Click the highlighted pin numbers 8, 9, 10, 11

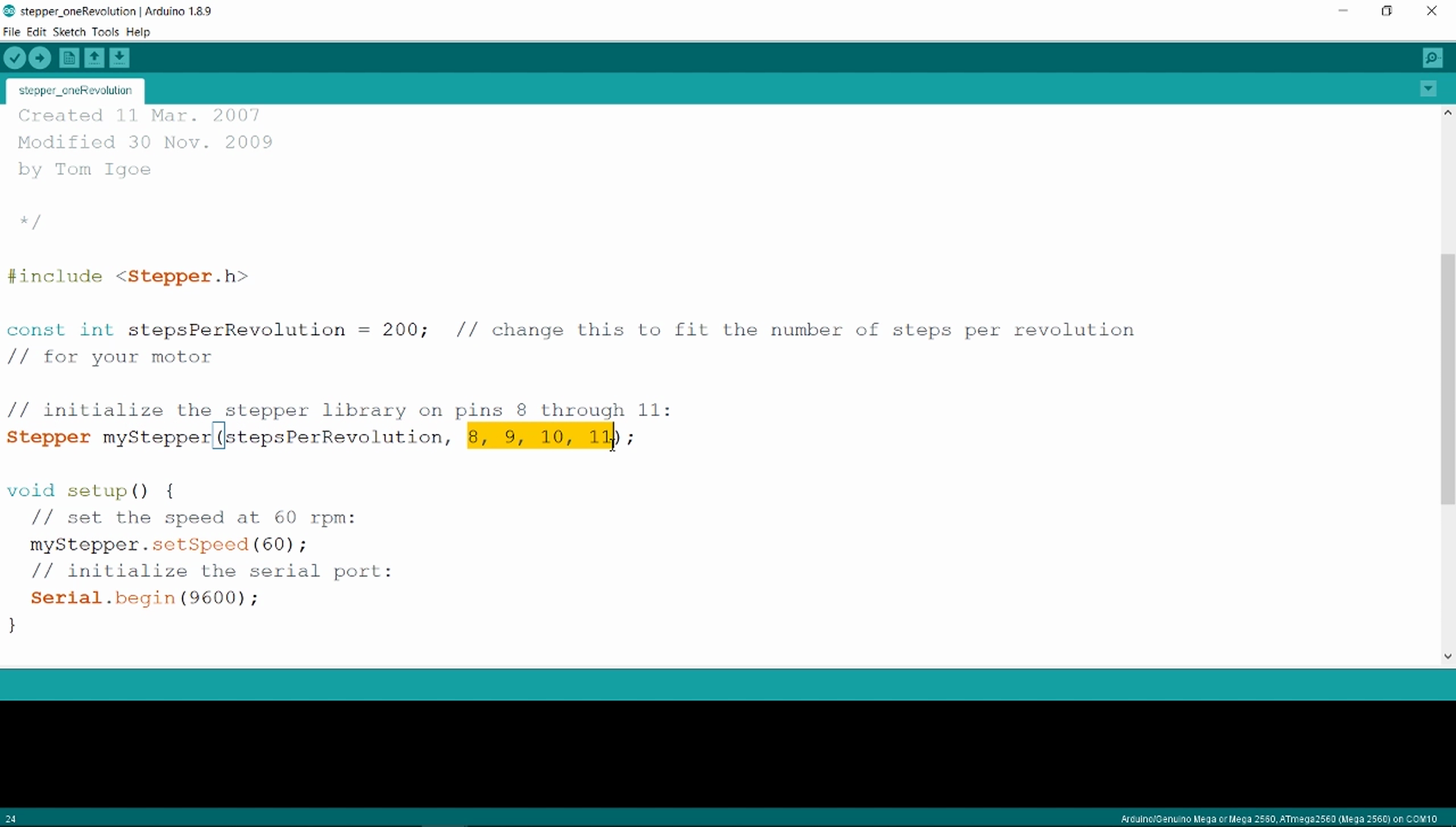pos(540,436)
